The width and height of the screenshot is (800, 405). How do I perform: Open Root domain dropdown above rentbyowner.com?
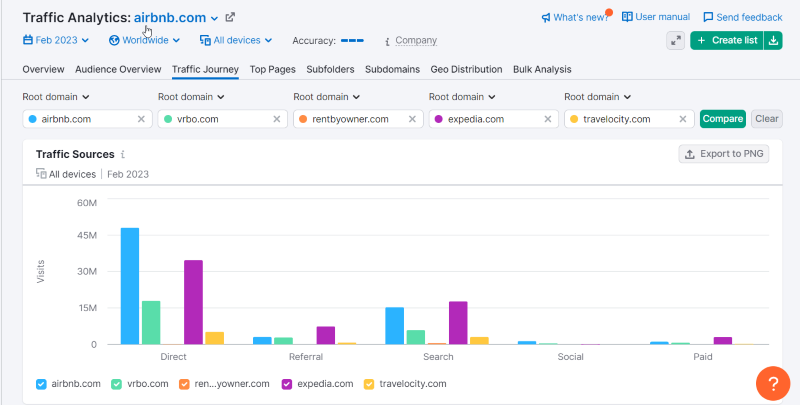(x=327, y=97)
